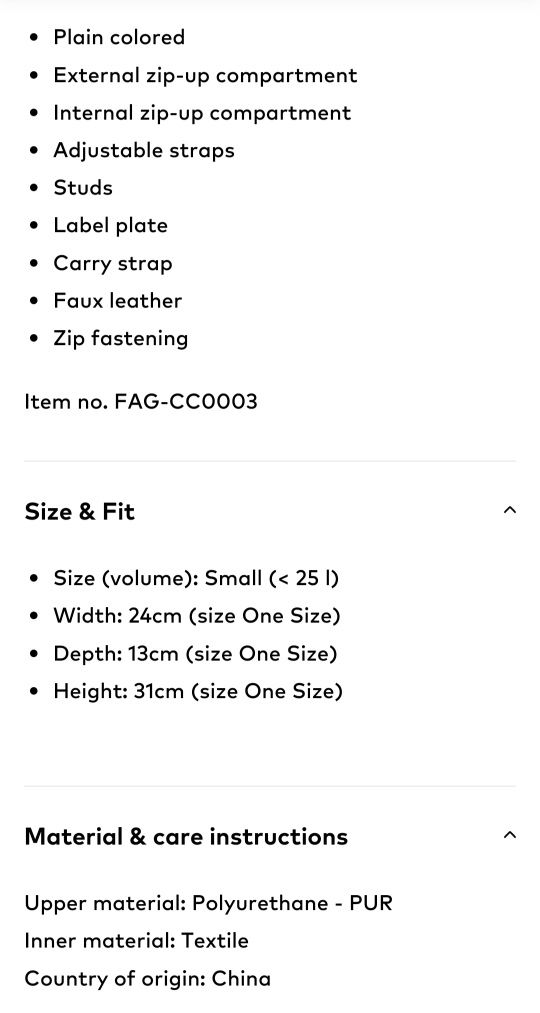
Task: Click the item number FAG-CC0003 text
Action: [141, 402]
